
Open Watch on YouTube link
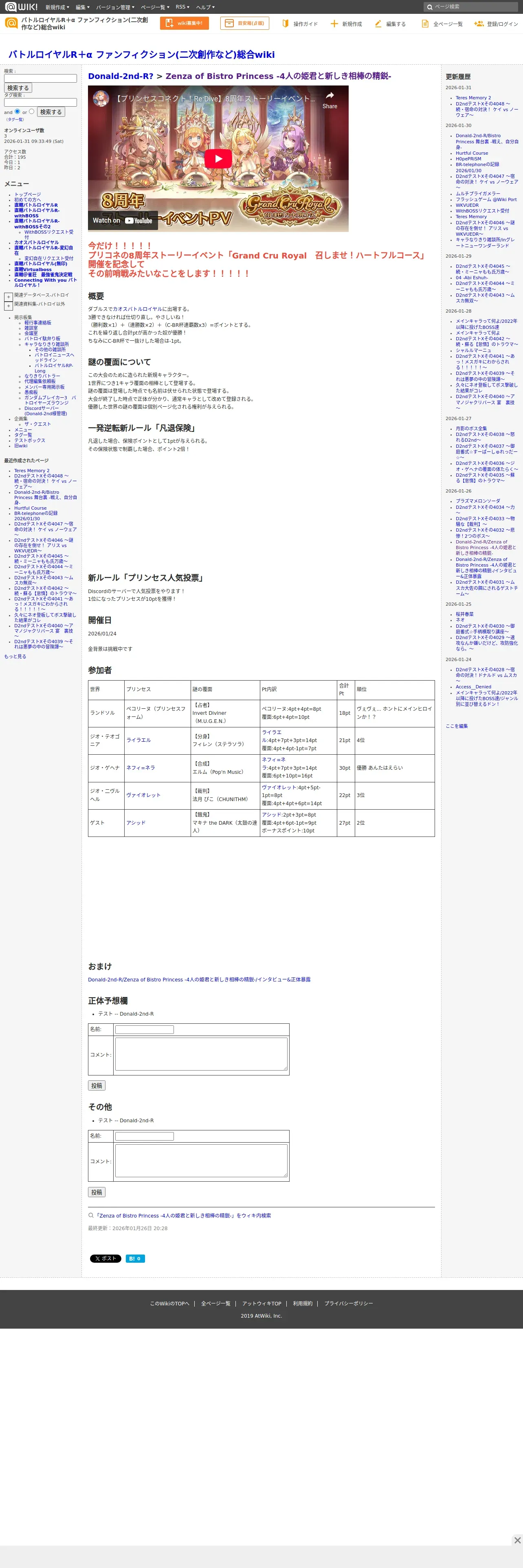tap(122, 220)
